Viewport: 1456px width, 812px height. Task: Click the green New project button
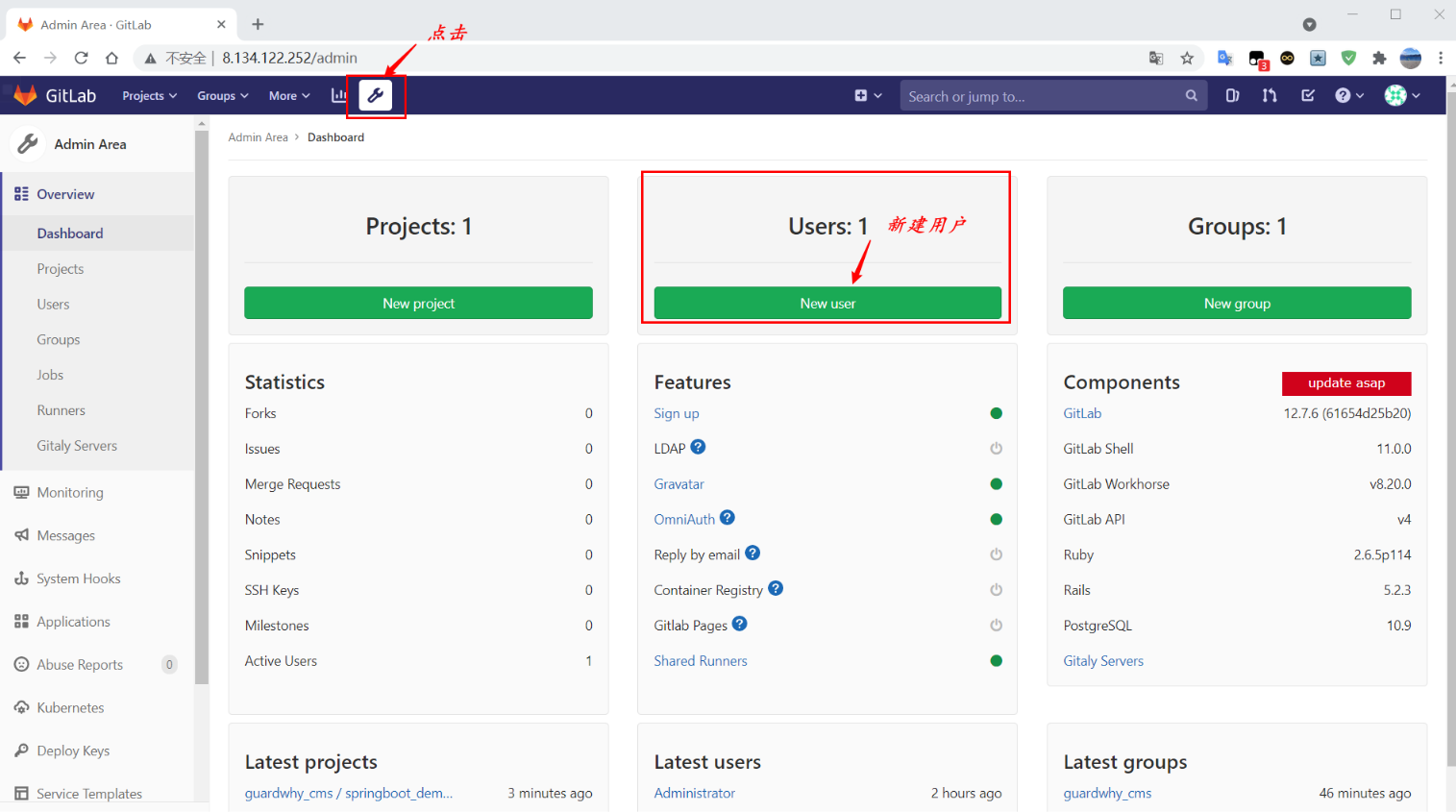click(x=418, y=303)
